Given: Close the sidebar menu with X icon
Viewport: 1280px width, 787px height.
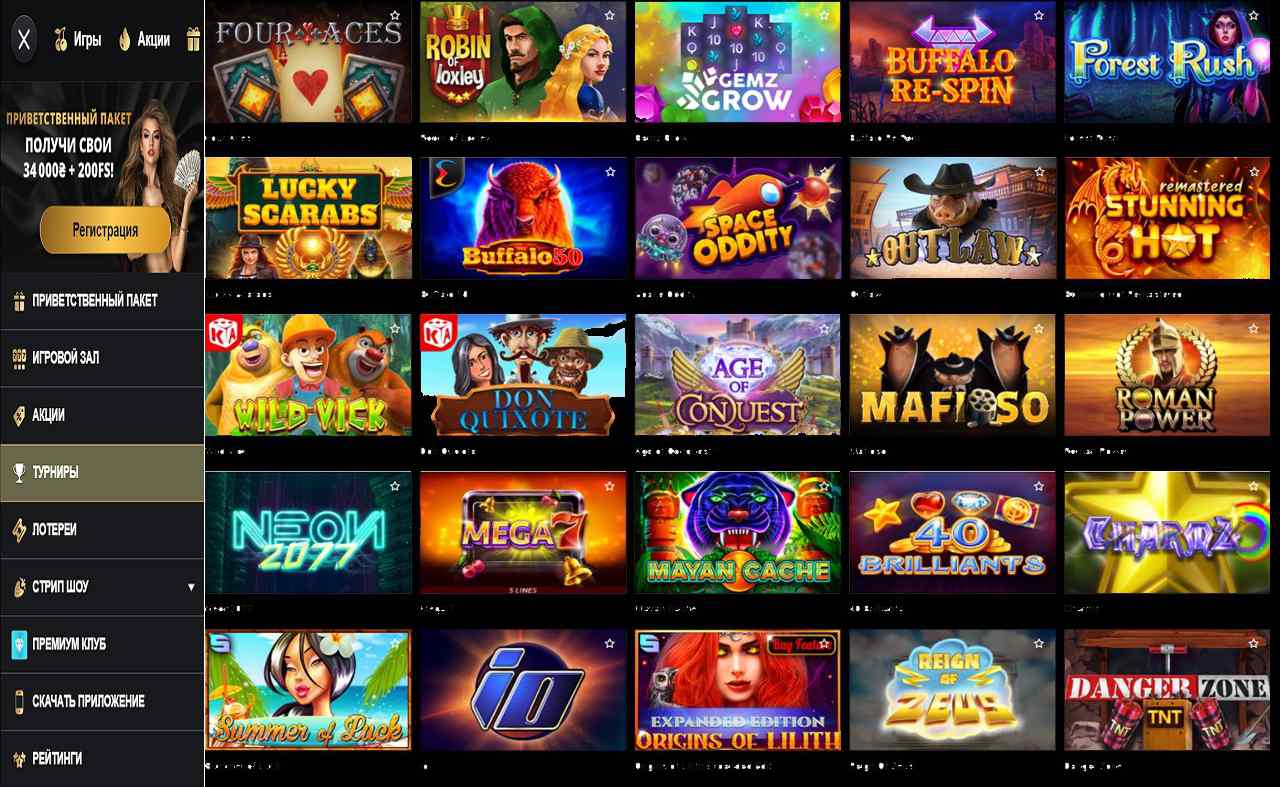Looking at the screenshot, I should point(25,40).
